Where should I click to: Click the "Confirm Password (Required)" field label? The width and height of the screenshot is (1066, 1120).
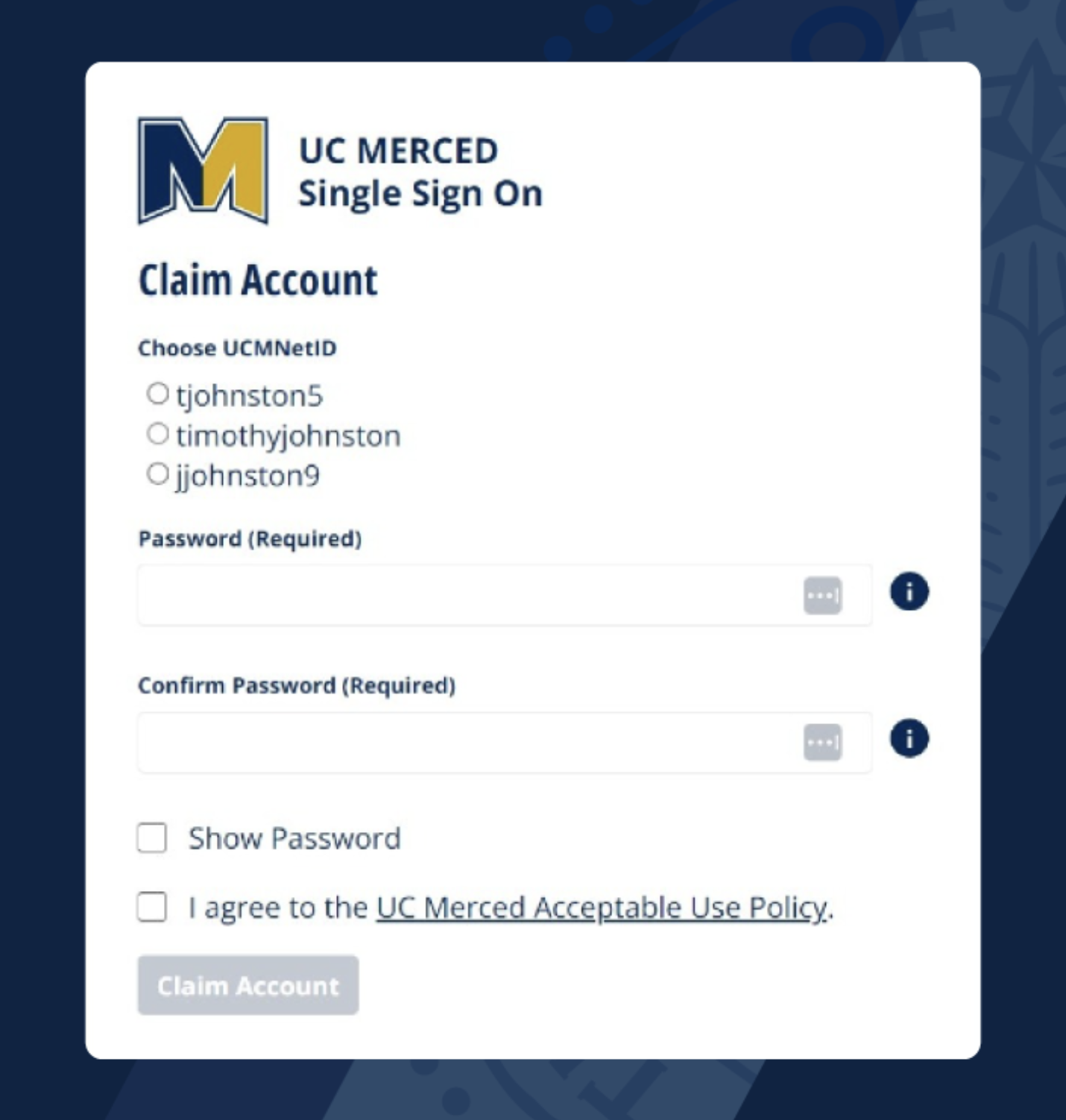(297, 685)
